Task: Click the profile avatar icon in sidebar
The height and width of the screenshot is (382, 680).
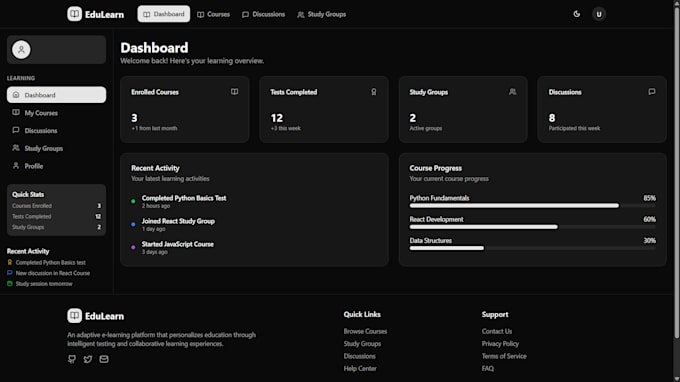Action: (21, 49)
